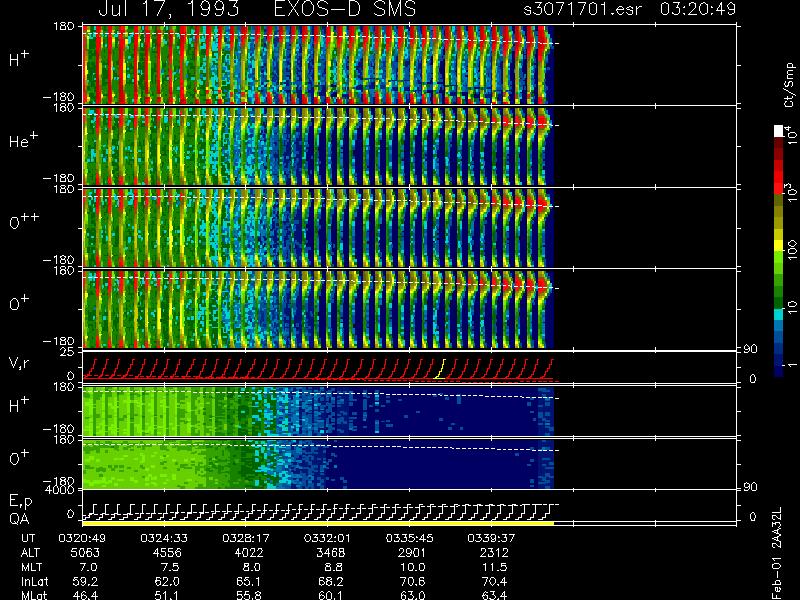Click the '100' color bar tick label
Viewport: 800px width, 600px height.
(x=791, y=251)
